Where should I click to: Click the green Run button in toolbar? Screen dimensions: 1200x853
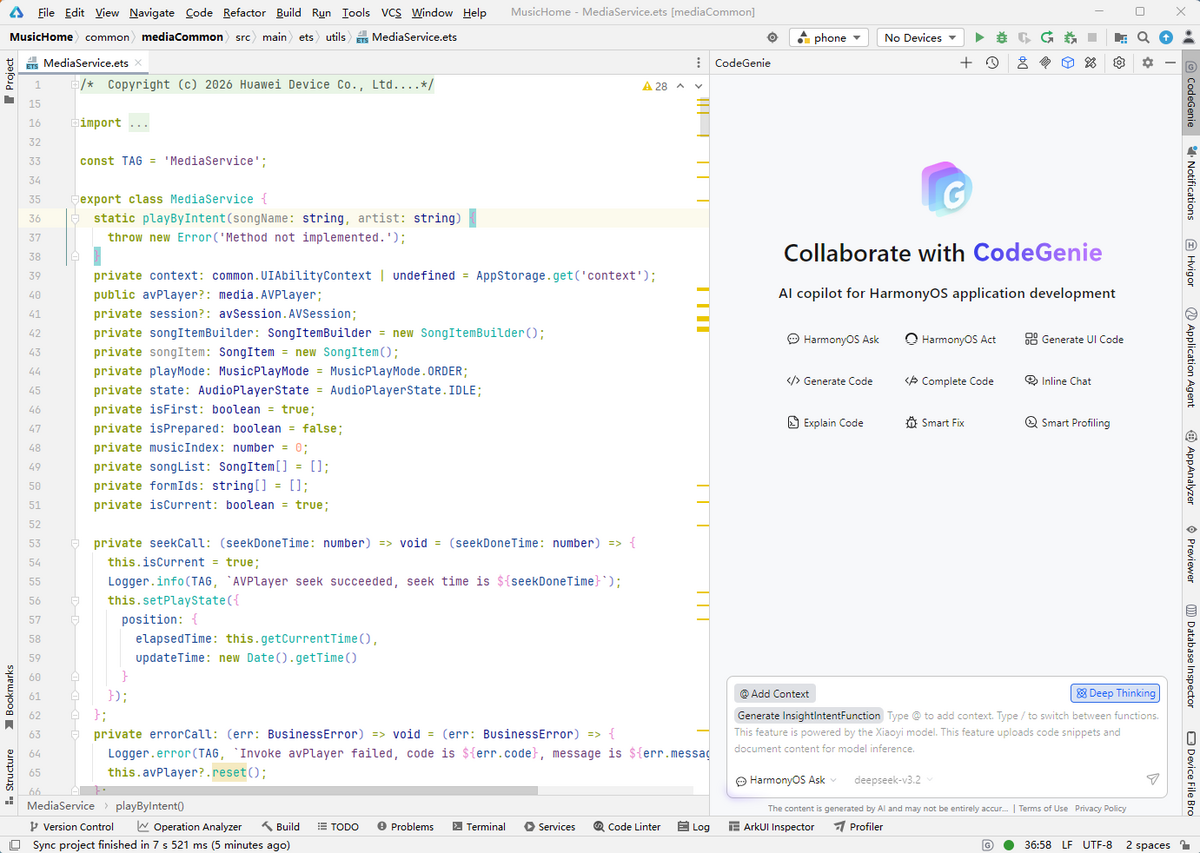[x=979, y=38]
